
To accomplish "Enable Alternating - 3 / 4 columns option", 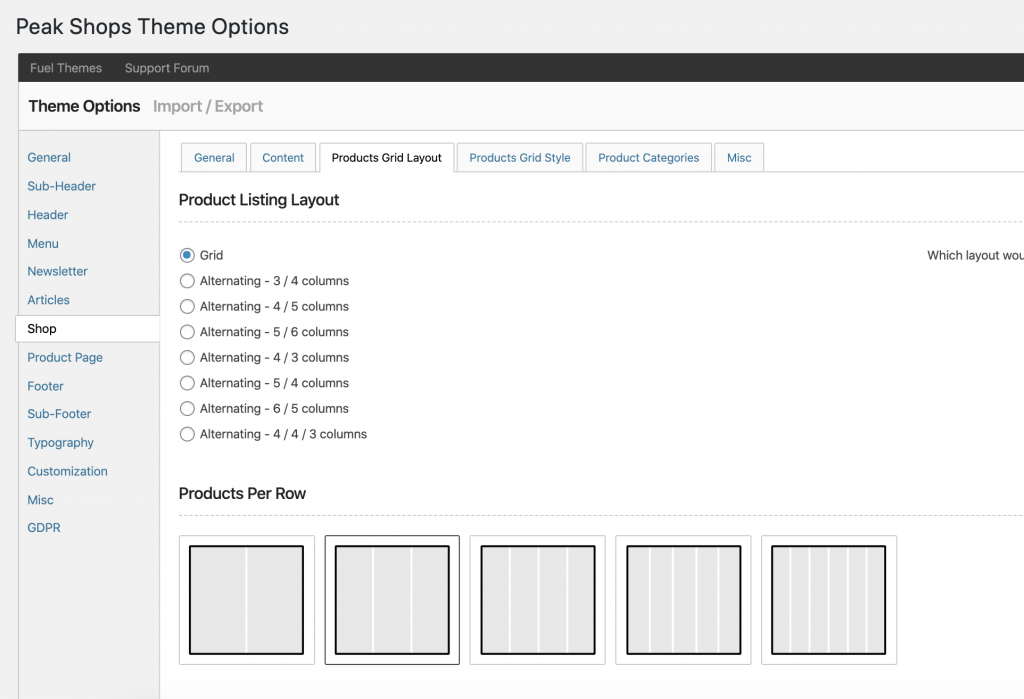I will [187, 281].
